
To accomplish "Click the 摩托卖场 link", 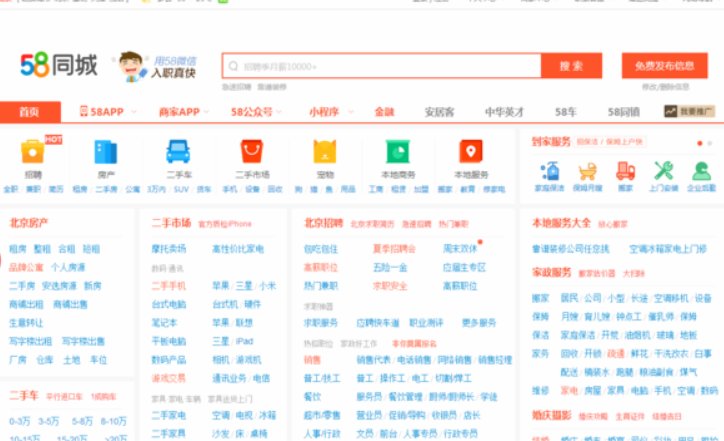I will [x=169, y=249].
